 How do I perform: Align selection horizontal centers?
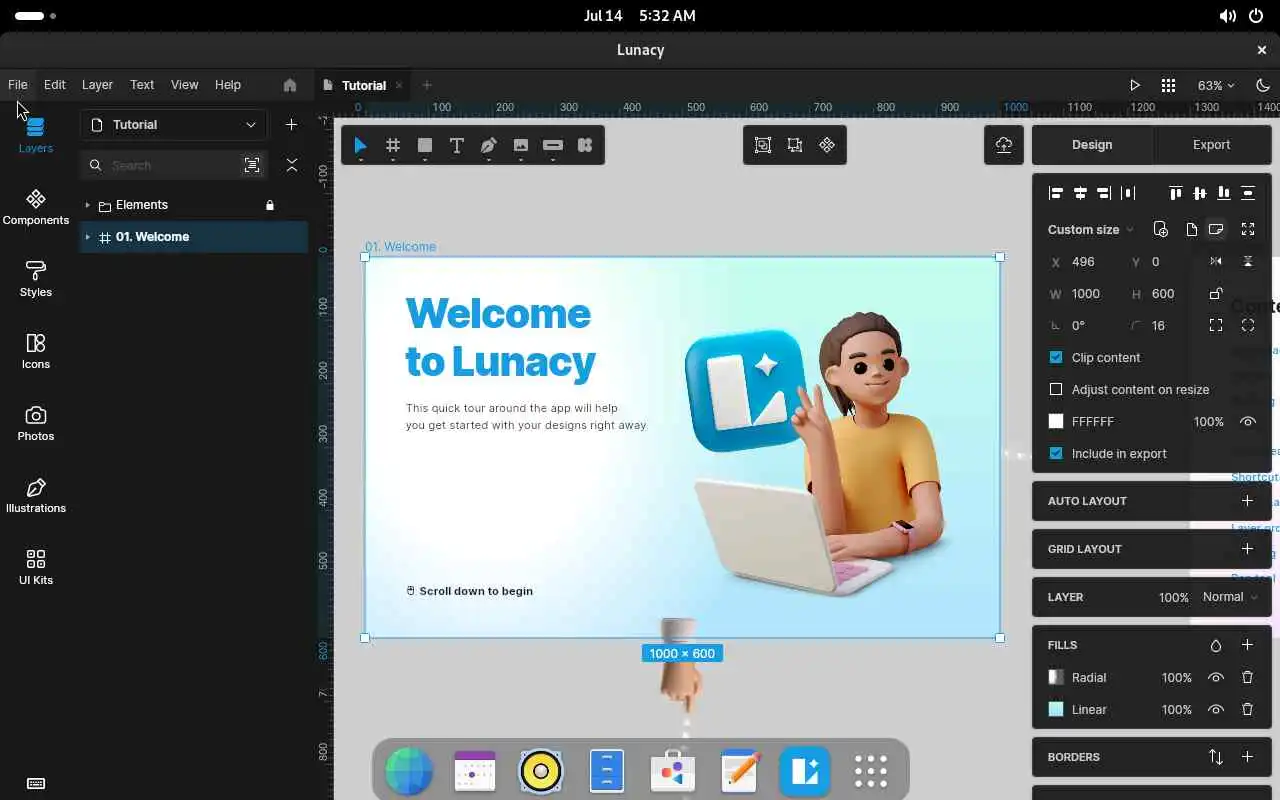pos(1080,193)
